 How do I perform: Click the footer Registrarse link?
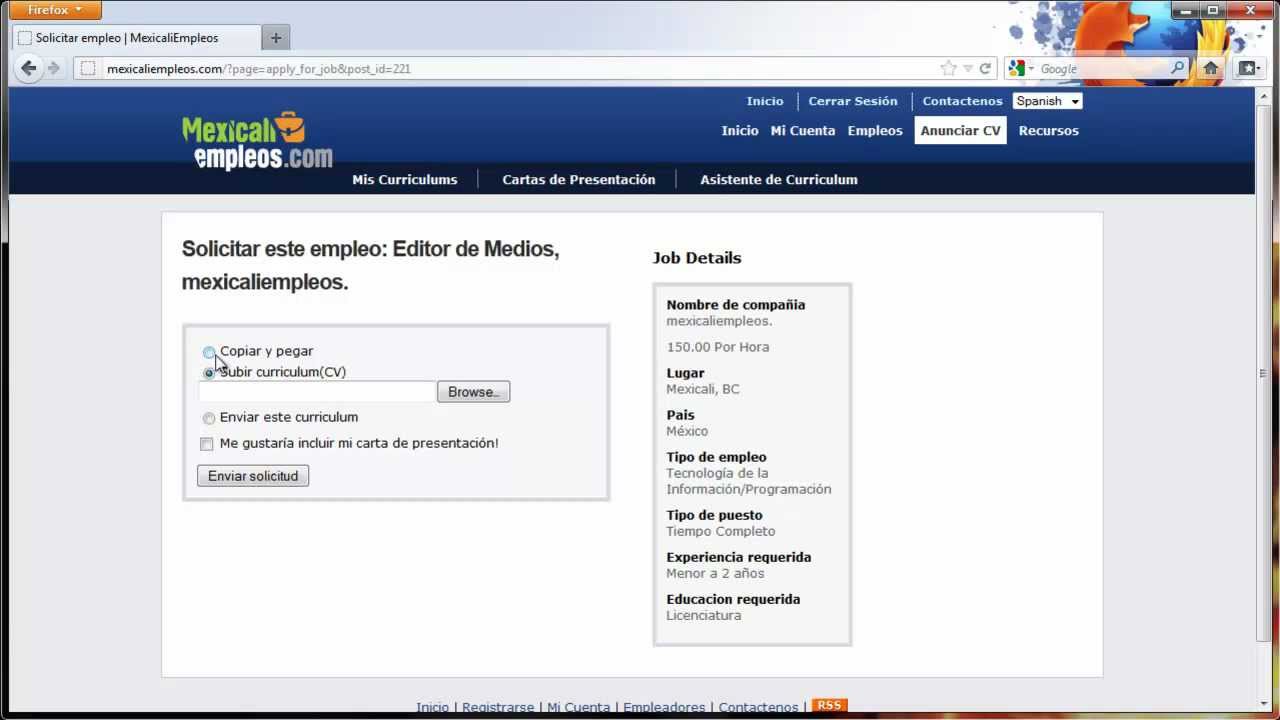click(498, 707)
